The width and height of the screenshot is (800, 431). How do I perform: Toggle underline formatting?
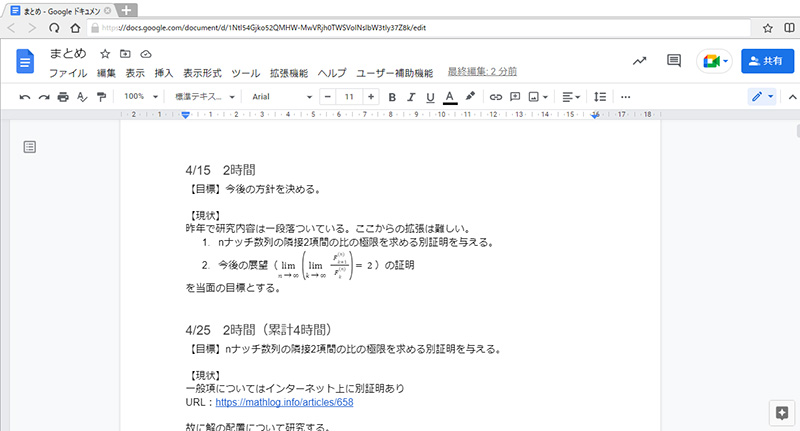430,97
